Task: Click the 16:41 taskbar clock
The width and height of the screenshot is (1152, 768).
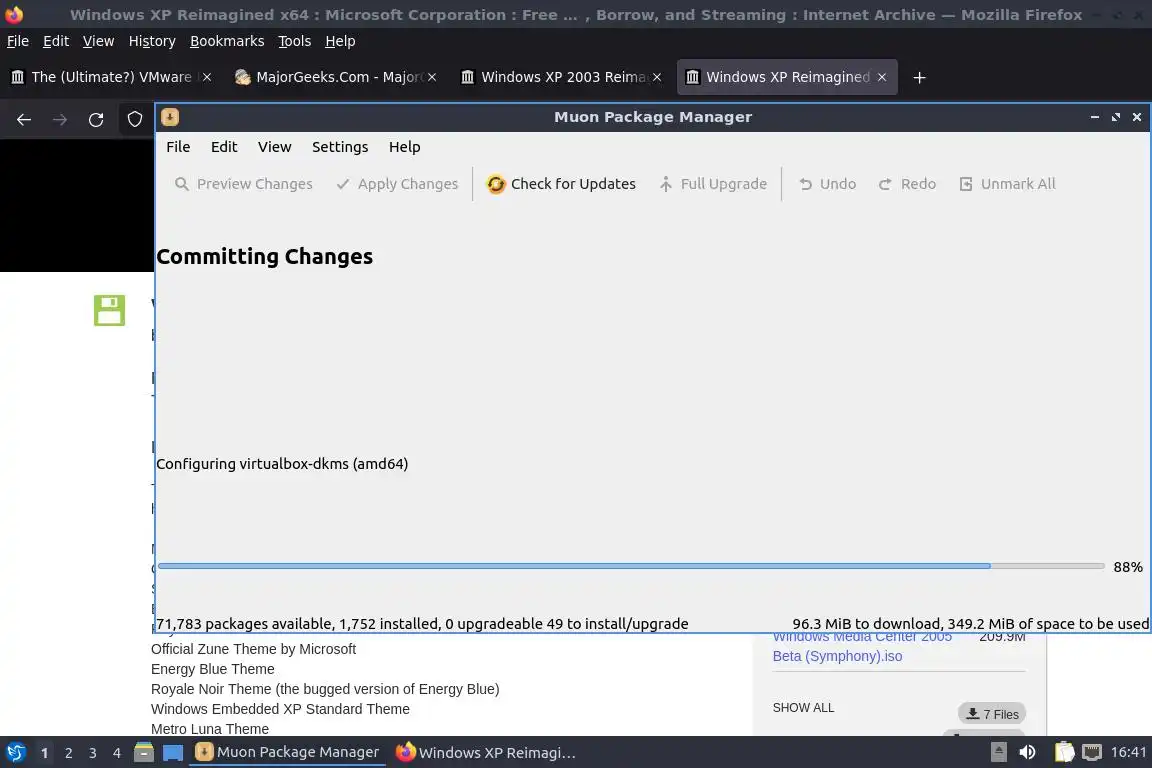Action: 1128,752
